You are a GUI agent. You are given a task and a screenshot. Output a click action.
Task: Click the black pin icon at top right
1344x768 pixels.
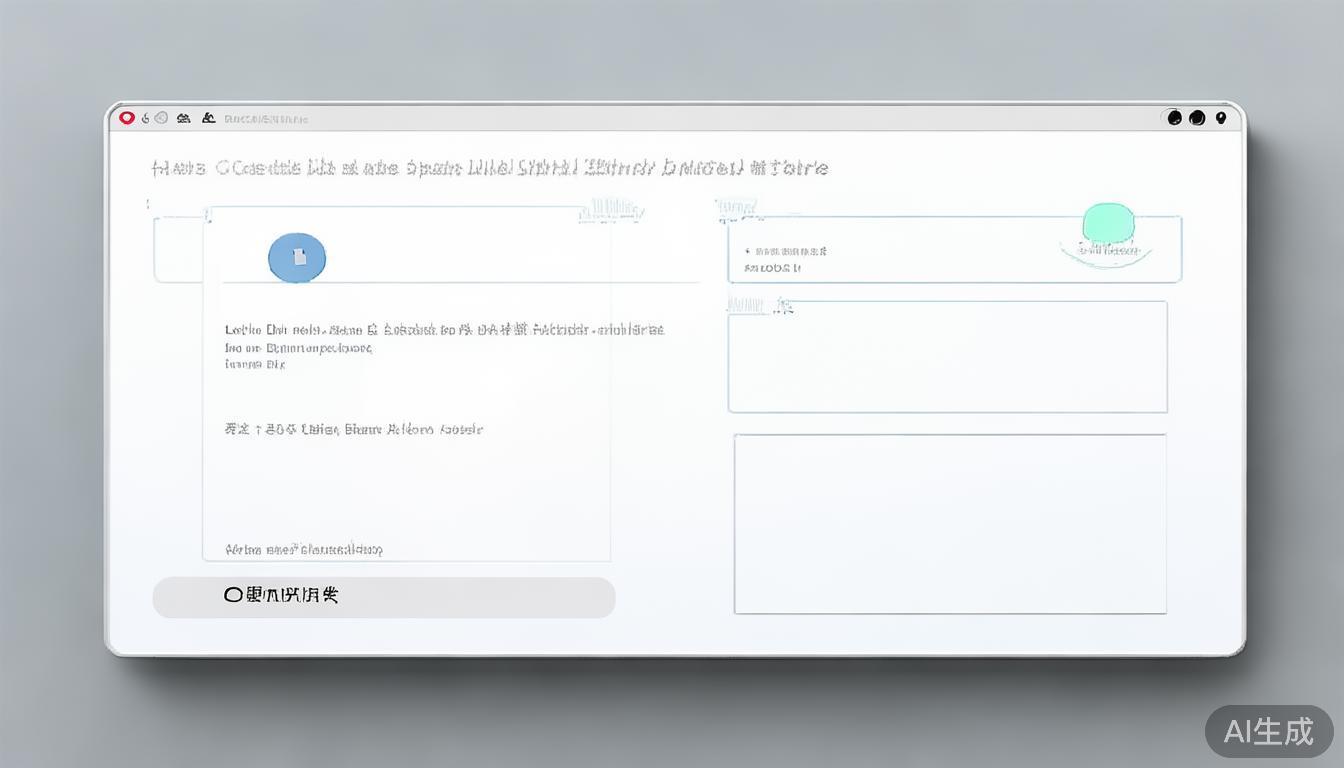(1221, 118)
